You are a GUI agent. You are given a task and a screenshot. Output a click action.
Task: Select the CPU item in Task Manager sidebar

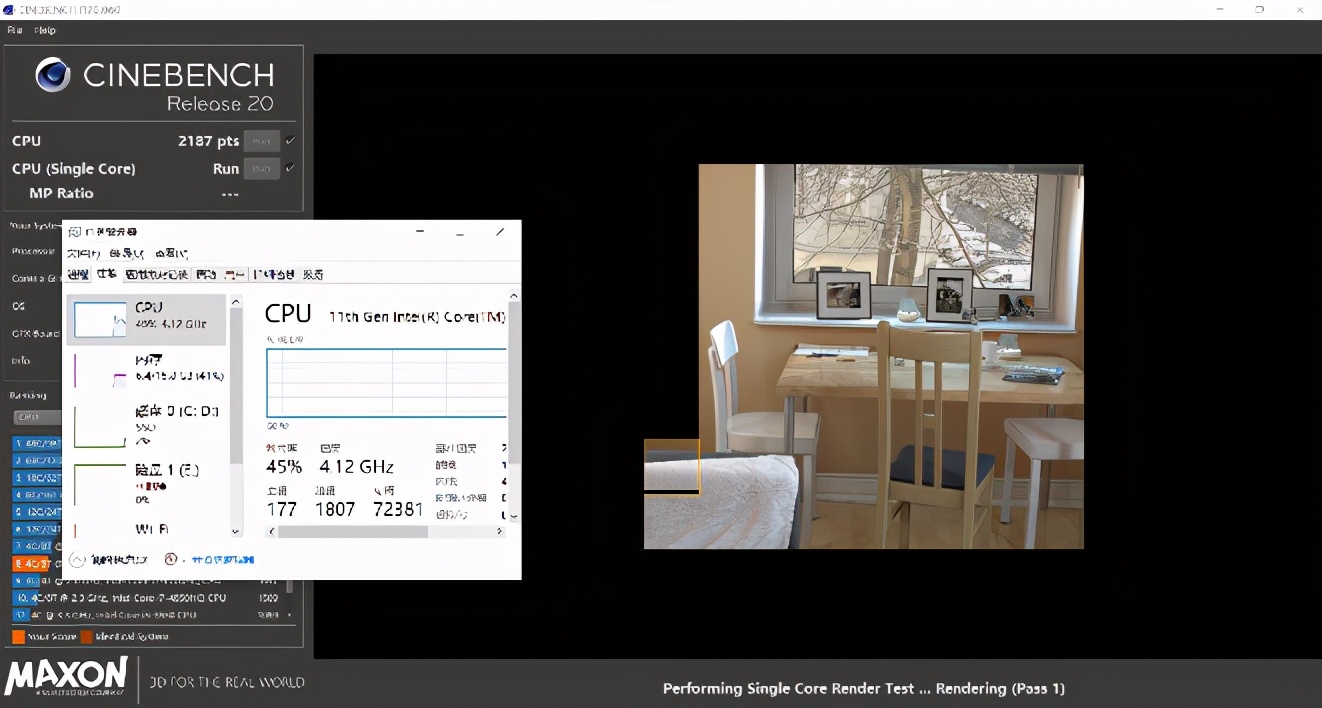pyautogui.click(x=147, y=319)
